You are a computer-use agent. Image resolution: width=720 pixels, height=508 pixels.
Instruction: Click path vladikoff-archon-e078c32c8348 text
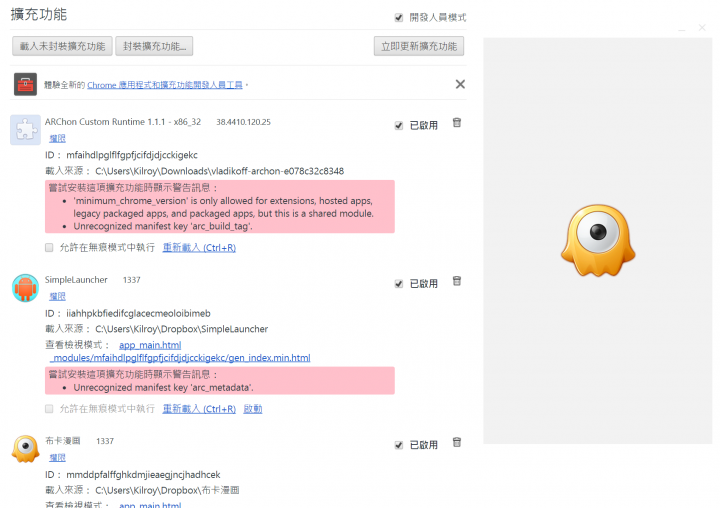(x=277, y=171)
